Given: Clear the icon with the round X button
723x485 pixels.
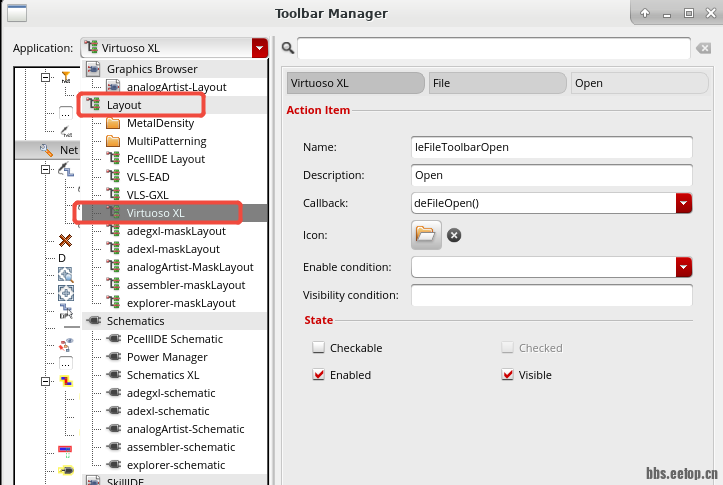Looking at the screenshot, I should click(453, 235).
